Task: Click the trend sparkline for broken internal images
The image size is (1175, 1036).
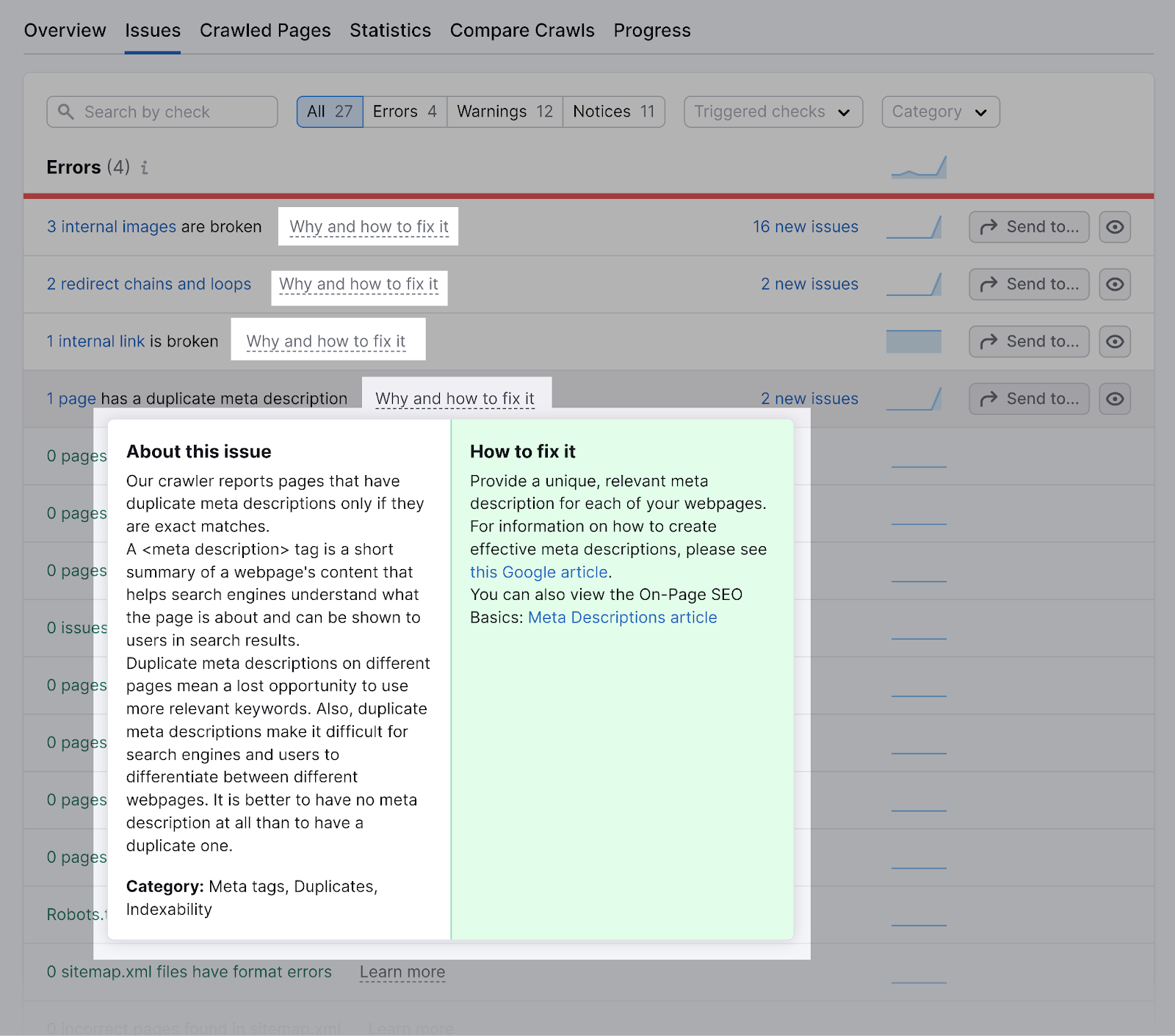Action: (x=914, y=227)
